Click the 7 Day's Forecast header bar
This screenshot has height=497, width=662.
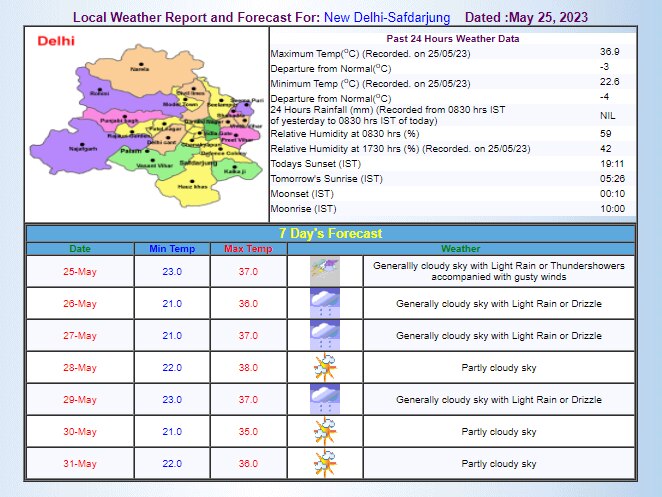(x=330, y=233)
